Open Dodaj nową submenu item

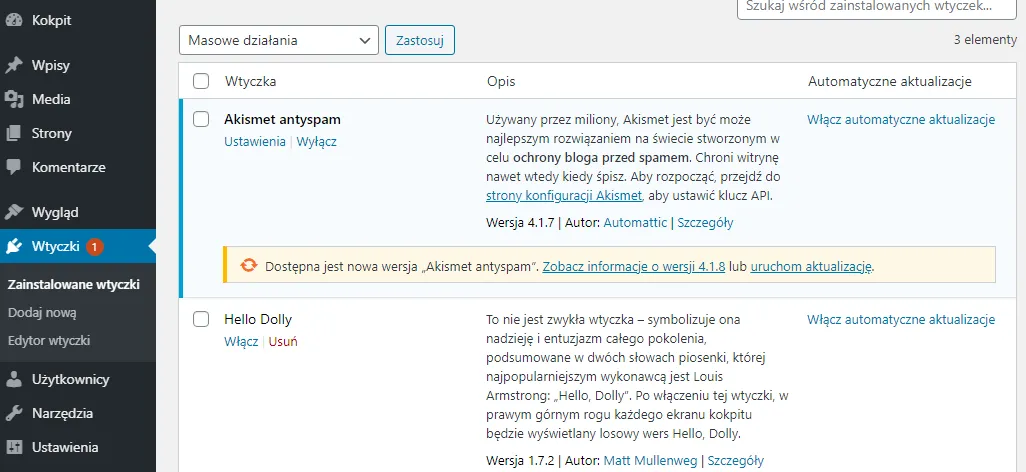pyautogui.click(x=42, y=312)
